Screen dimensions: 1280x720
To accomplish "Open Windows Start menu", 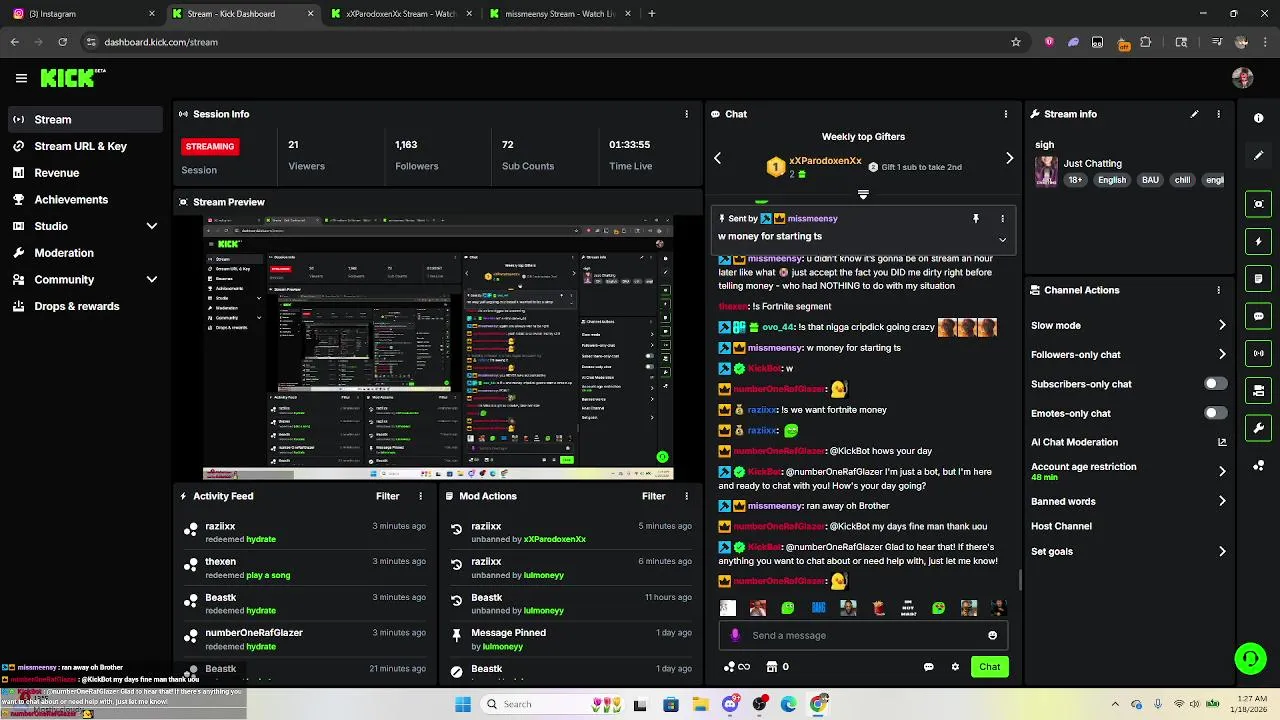I will pyautogui.click(x=462, y=704).
